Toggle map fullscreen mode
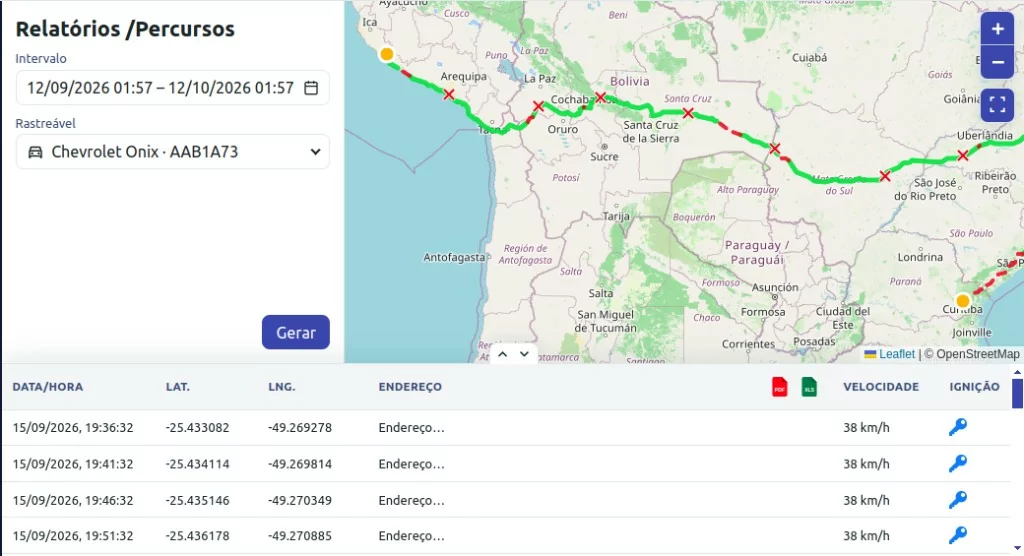The width and height of the screenshot is (1024, 556). click(x=997, y=105)
